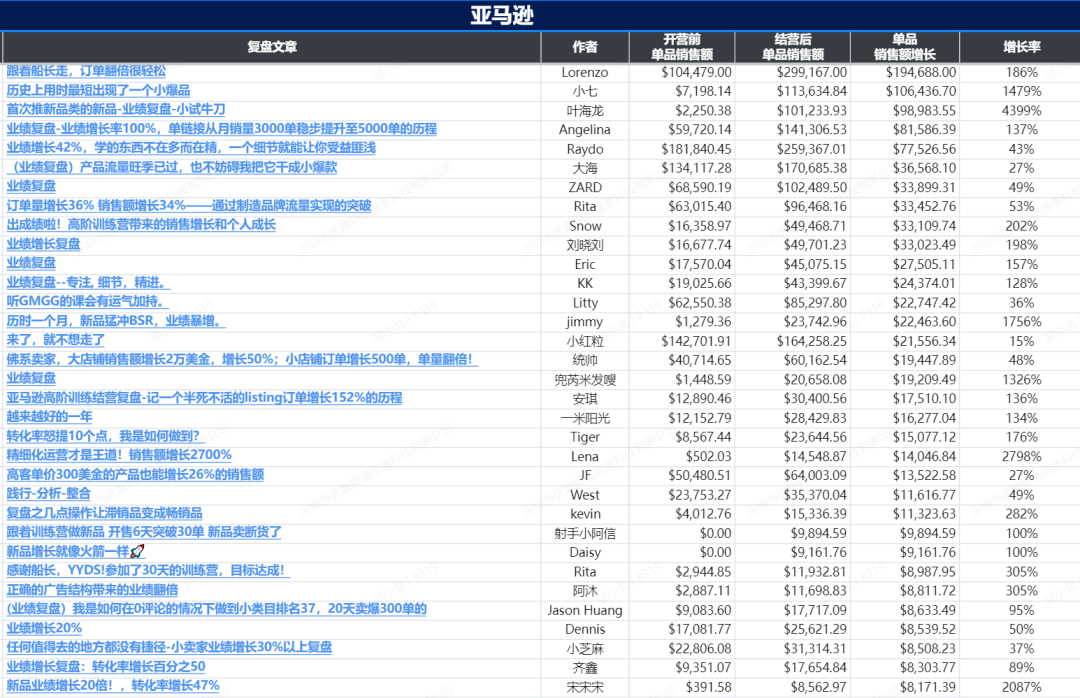Open link 业绩增长复盘：转化率增长百分之50
Image resolution: width=1080 pixels, height=698 pixels.
[x=106, y=666]
